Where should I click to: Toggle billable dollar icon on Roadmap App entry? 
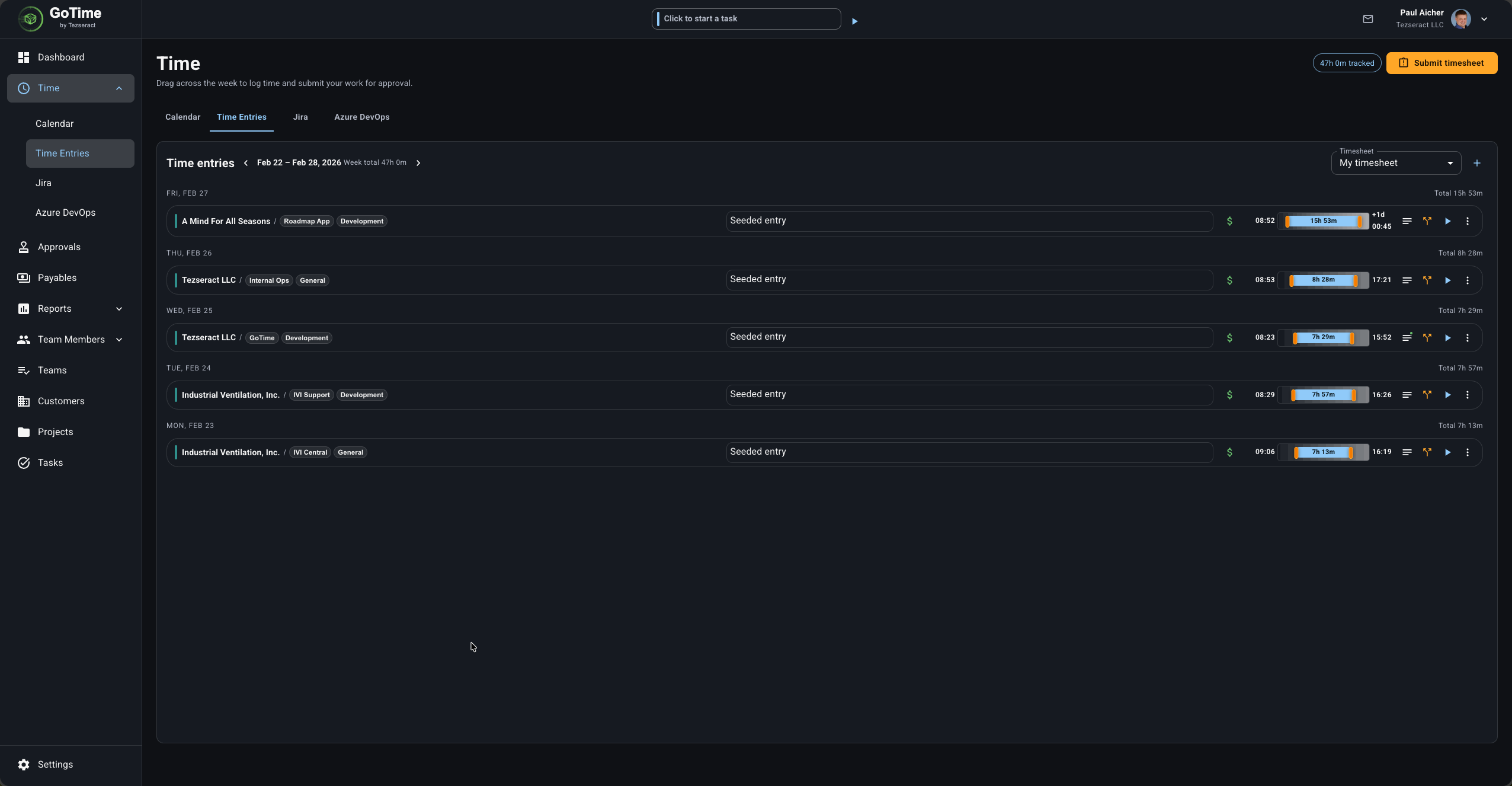click(1229, 221)
